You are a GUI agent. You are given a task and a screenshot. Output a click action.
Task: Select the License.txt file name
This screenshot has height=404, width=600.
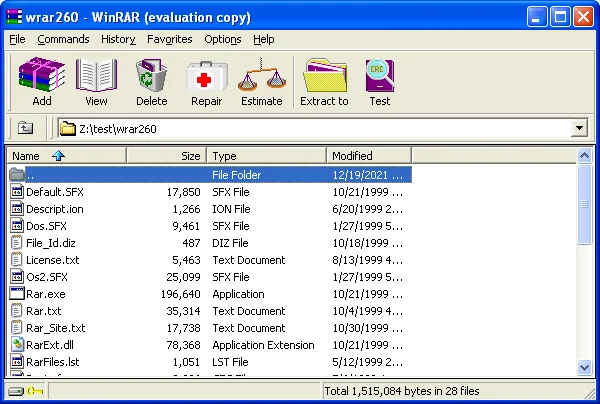(x=52, y=260)
